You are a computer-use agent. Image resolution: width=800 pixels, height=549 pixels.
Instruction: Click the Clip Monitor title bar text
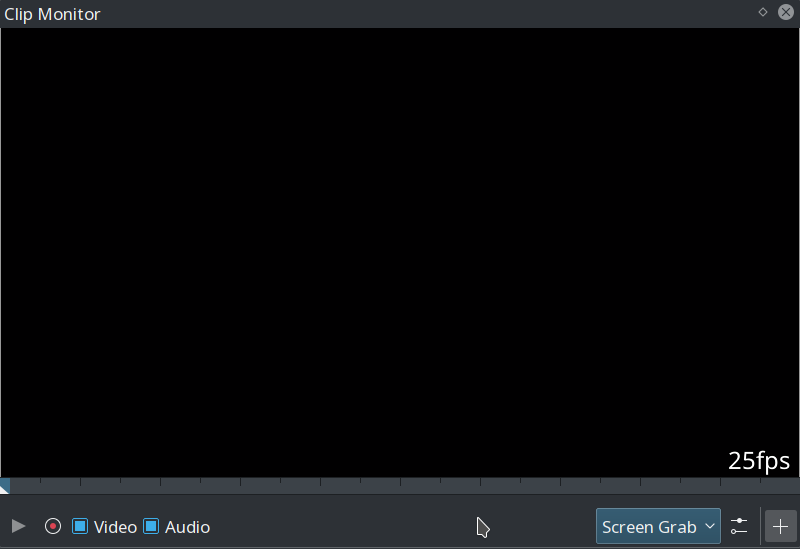pyautogui.click(x=52, y=14)
